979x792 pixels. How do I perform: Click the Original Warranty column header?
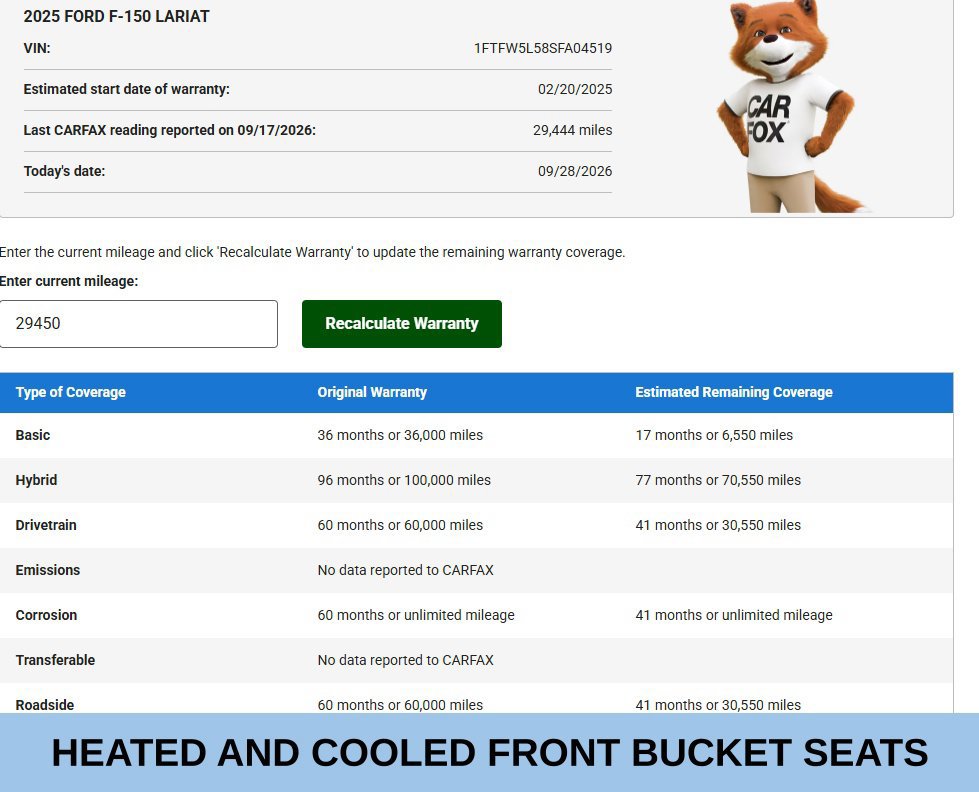[372, 392]
